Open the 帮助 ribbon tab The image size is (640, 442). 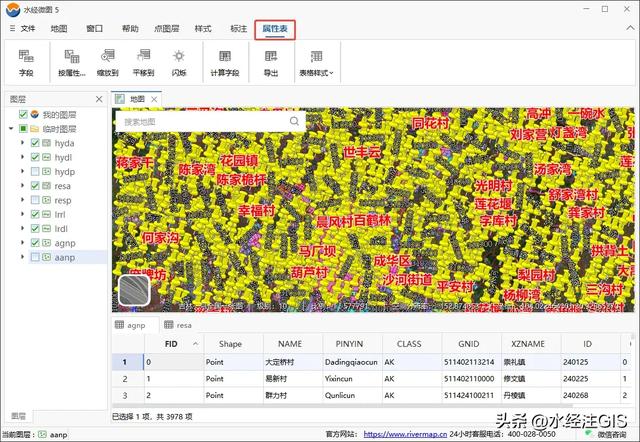point(131,29)
